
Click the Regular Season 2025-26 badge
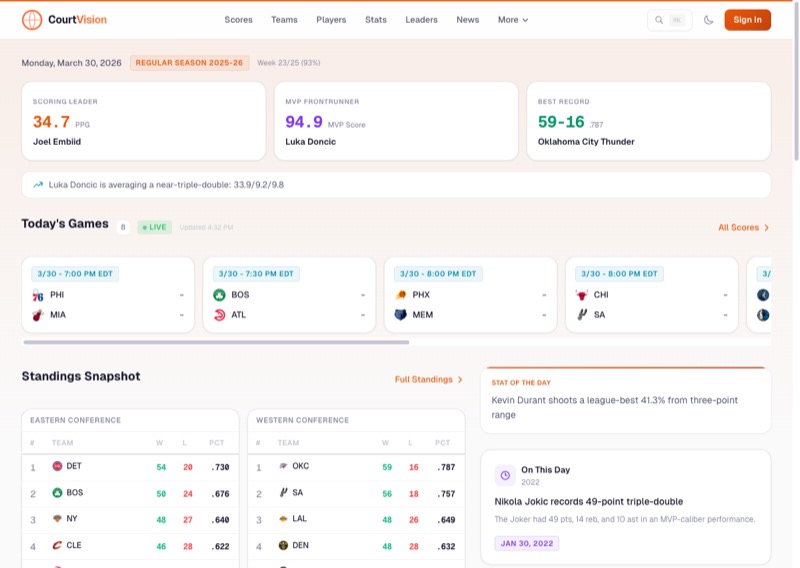[189, 63]
